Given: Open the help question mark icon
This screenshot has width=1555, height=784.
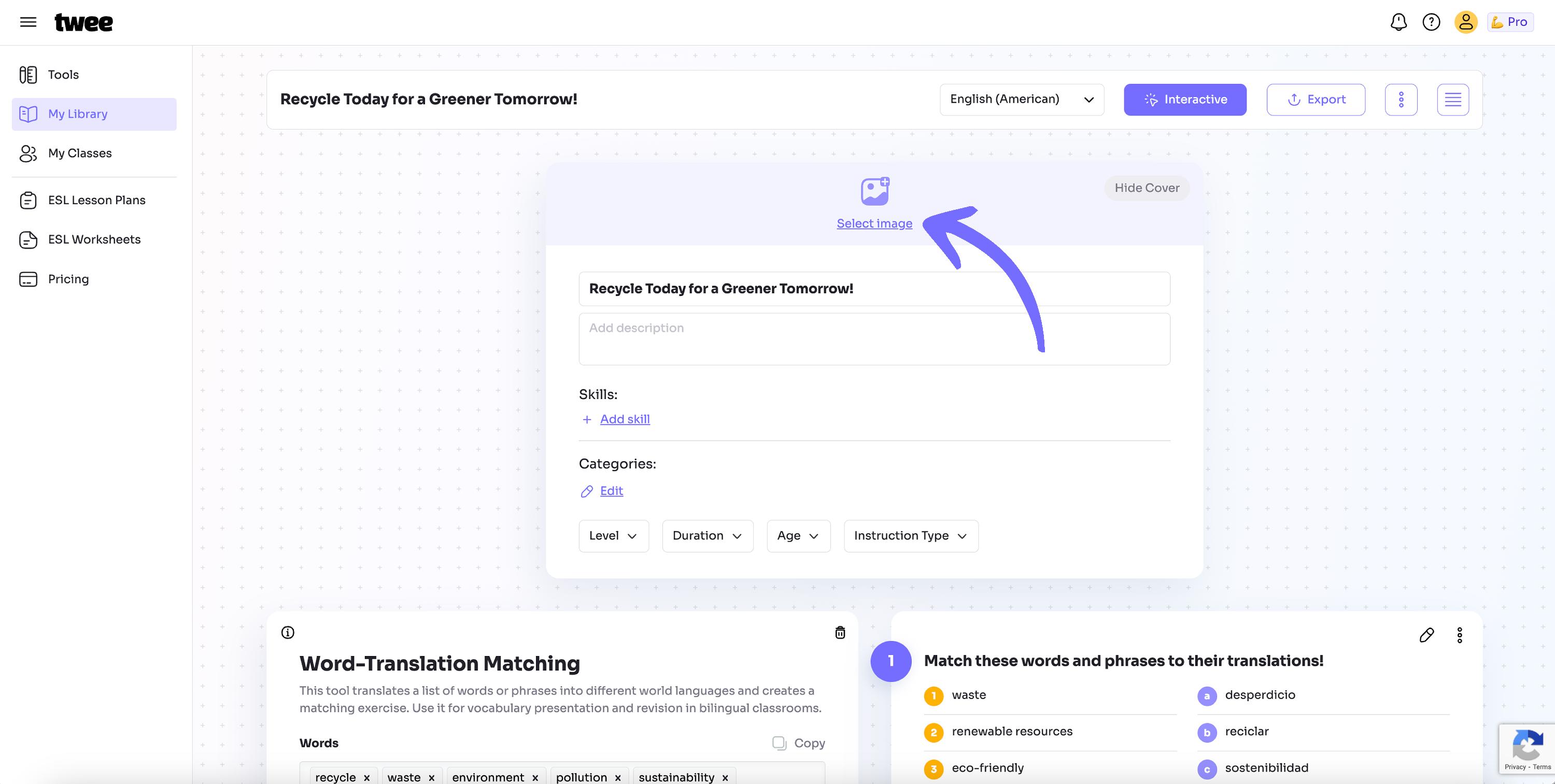Looking at the screenshot, I should click(1431, 22).
